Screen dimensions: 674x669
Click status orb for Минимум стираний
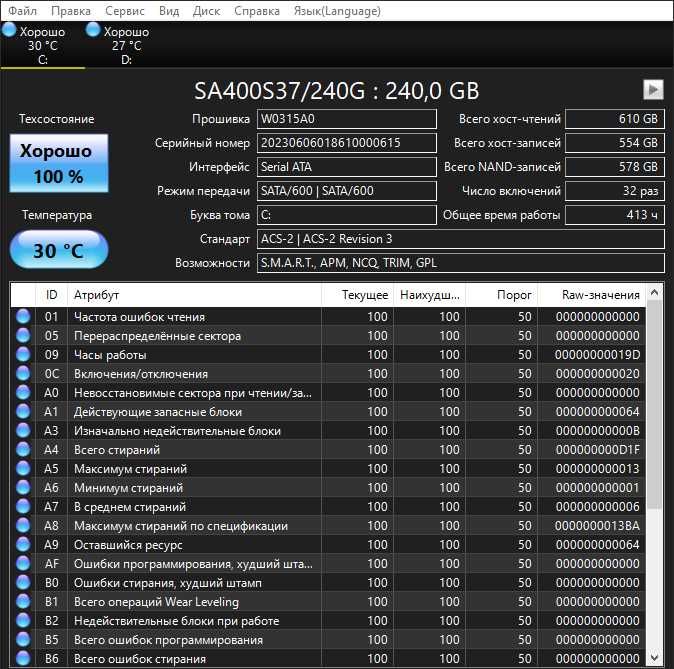click(23, 488)
